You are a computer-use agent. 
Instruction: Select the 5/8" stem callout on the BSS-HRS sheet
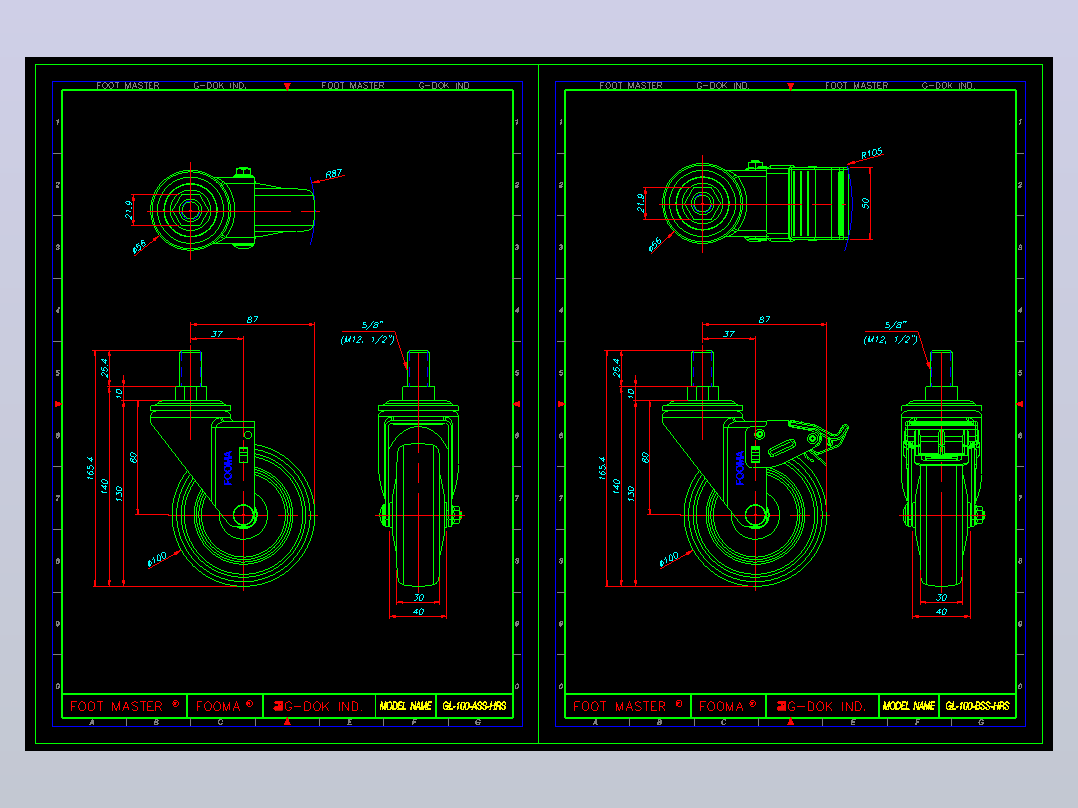(896, 325)
